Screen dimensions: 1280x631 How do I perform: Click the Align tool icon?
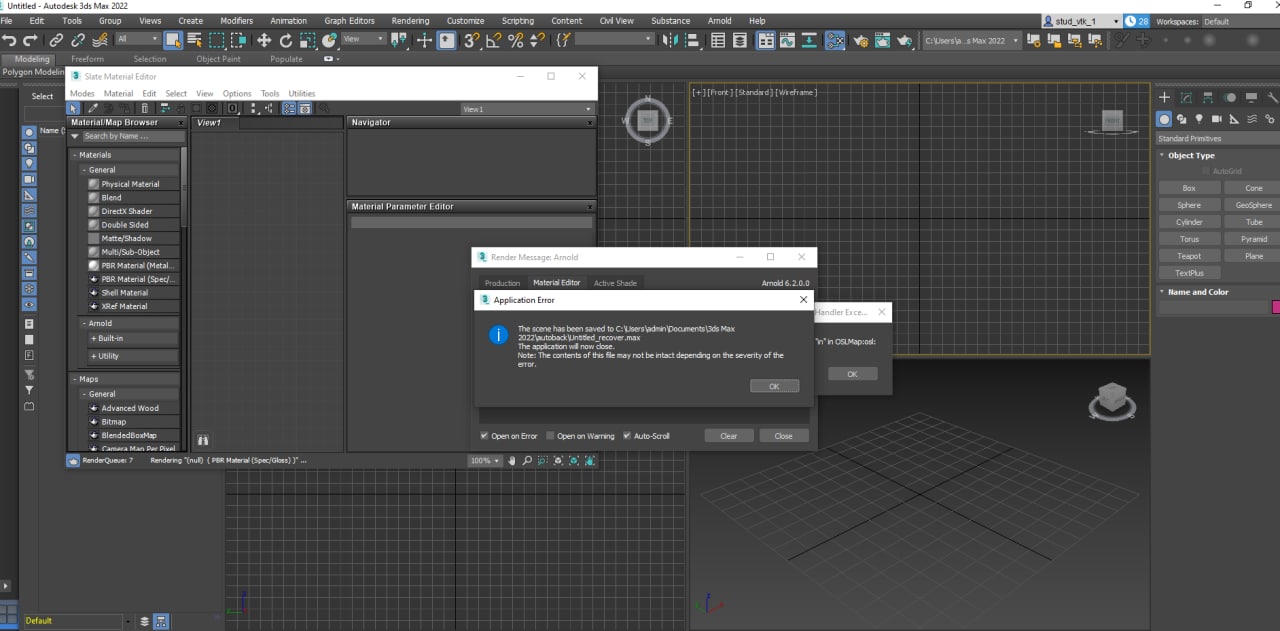coord(694,40)
